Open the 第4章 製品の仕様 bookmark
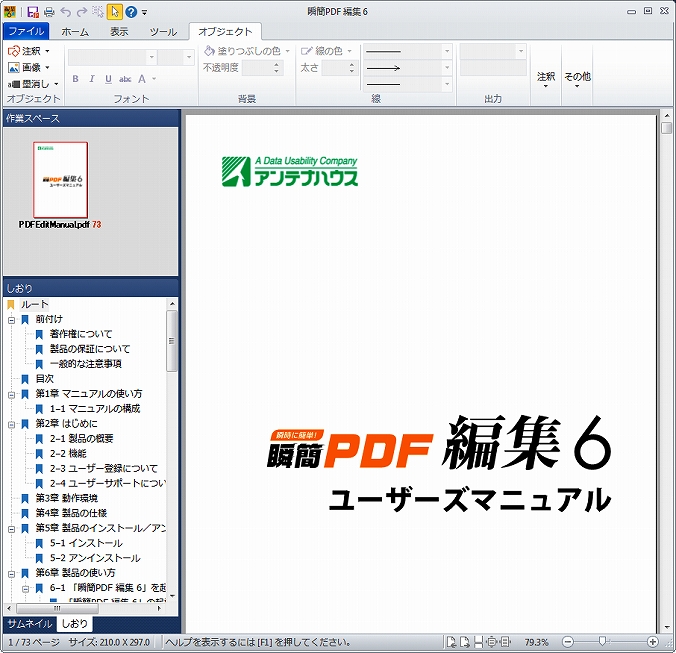The height and width of the screenshot is (653, 676). pyautogui.click(x=71, y=513)
